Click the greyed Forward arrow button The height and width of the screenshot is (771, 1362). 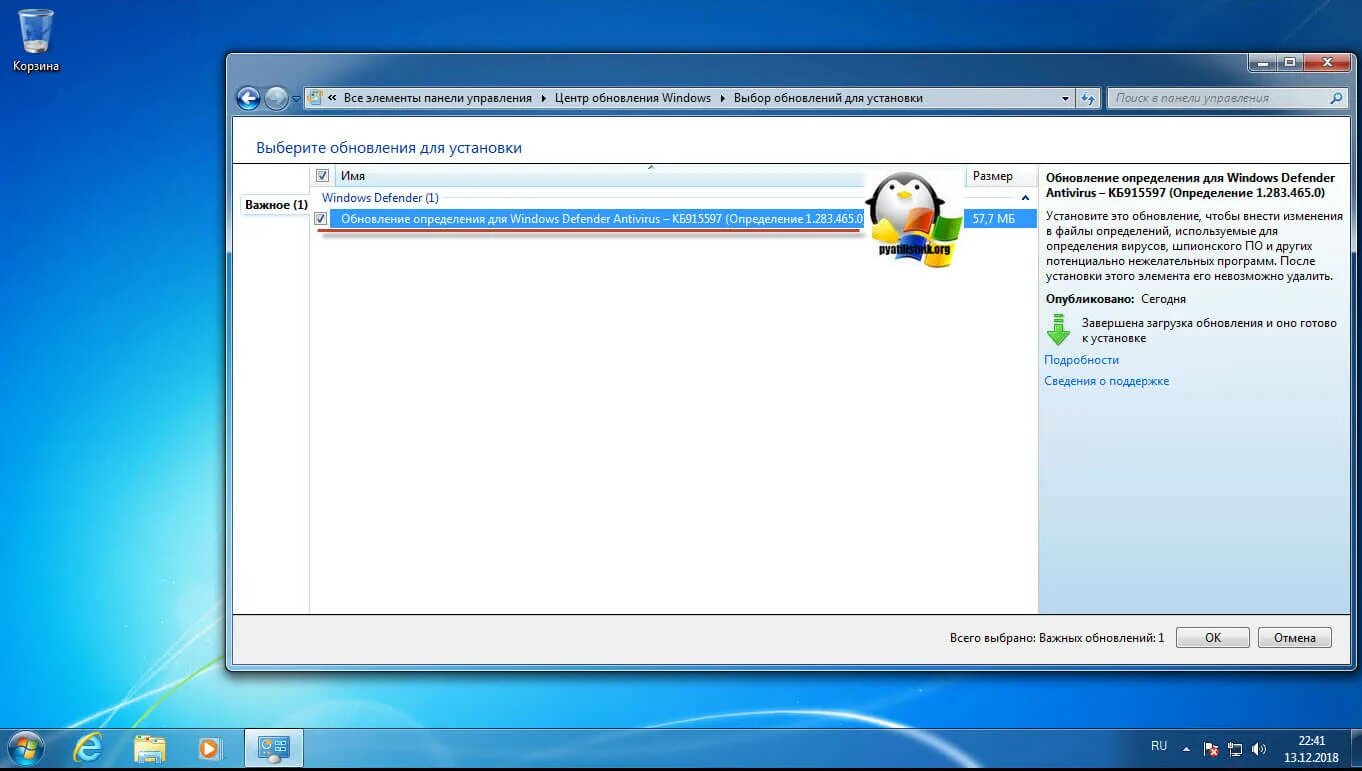coord(276,98)
